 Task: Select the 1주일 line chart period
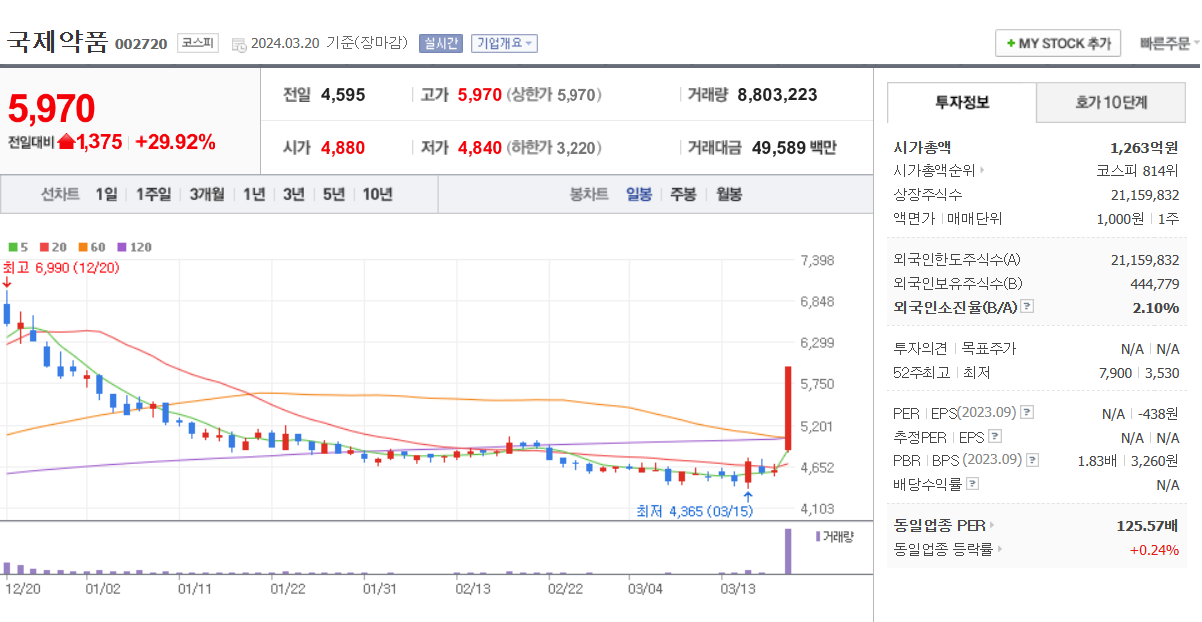click(x=153, y=194)
